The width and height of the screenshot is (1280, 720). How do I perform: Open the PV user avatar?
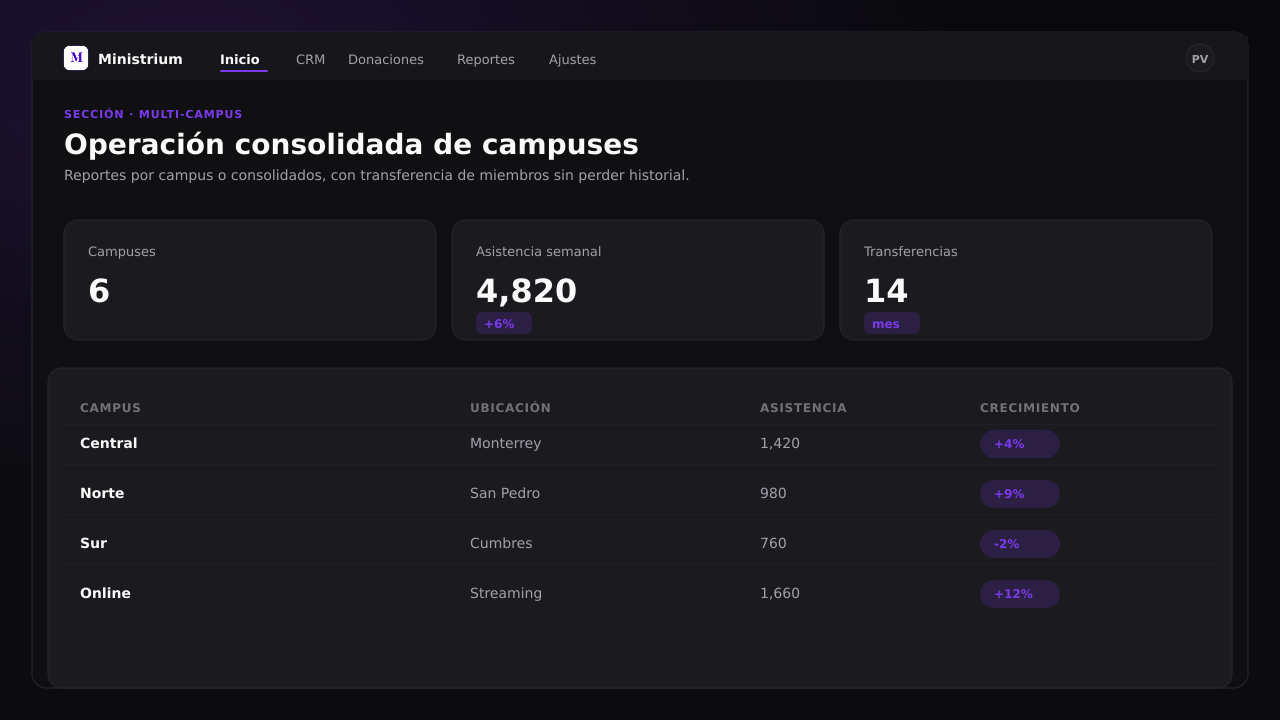tap(1200, 58)
